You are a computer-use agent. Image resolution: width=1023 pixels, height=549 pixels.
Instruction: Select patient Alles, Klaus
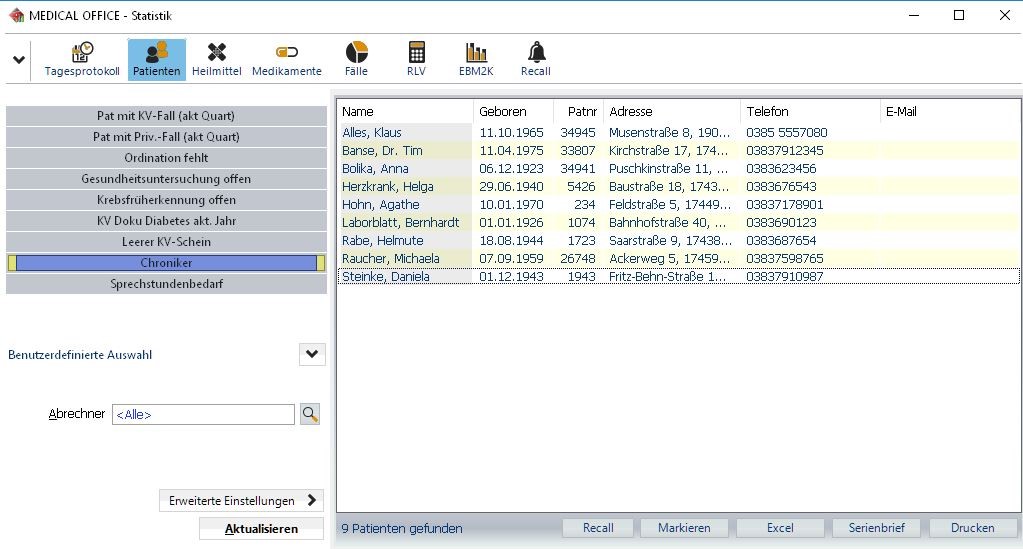pyautogui.click(x=372, y=133)
